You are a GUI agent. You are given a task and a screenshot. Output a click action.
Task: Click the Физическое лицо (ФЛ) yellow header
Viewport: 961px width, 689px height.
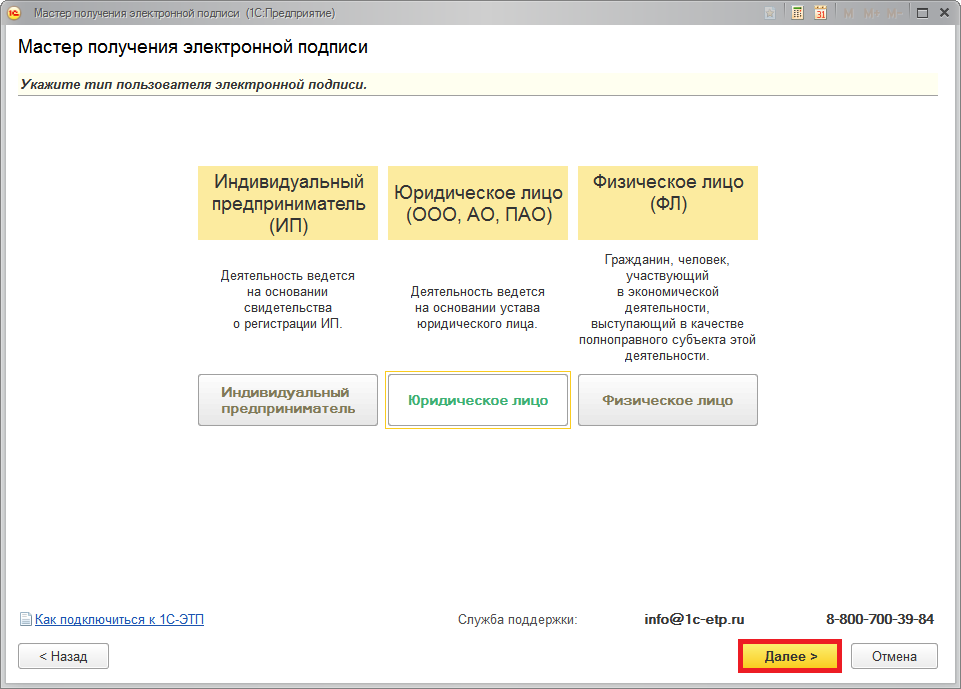[668, 203]
